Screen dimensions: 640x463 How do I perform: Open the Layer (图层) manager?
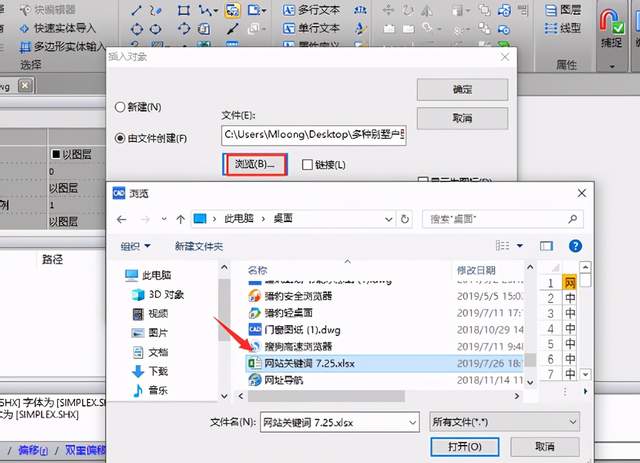[x=563, y=10]
